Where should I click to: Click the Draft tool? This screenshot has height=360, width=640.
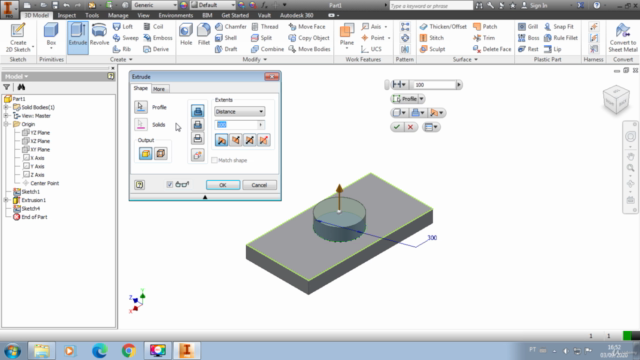coord(226,49)
